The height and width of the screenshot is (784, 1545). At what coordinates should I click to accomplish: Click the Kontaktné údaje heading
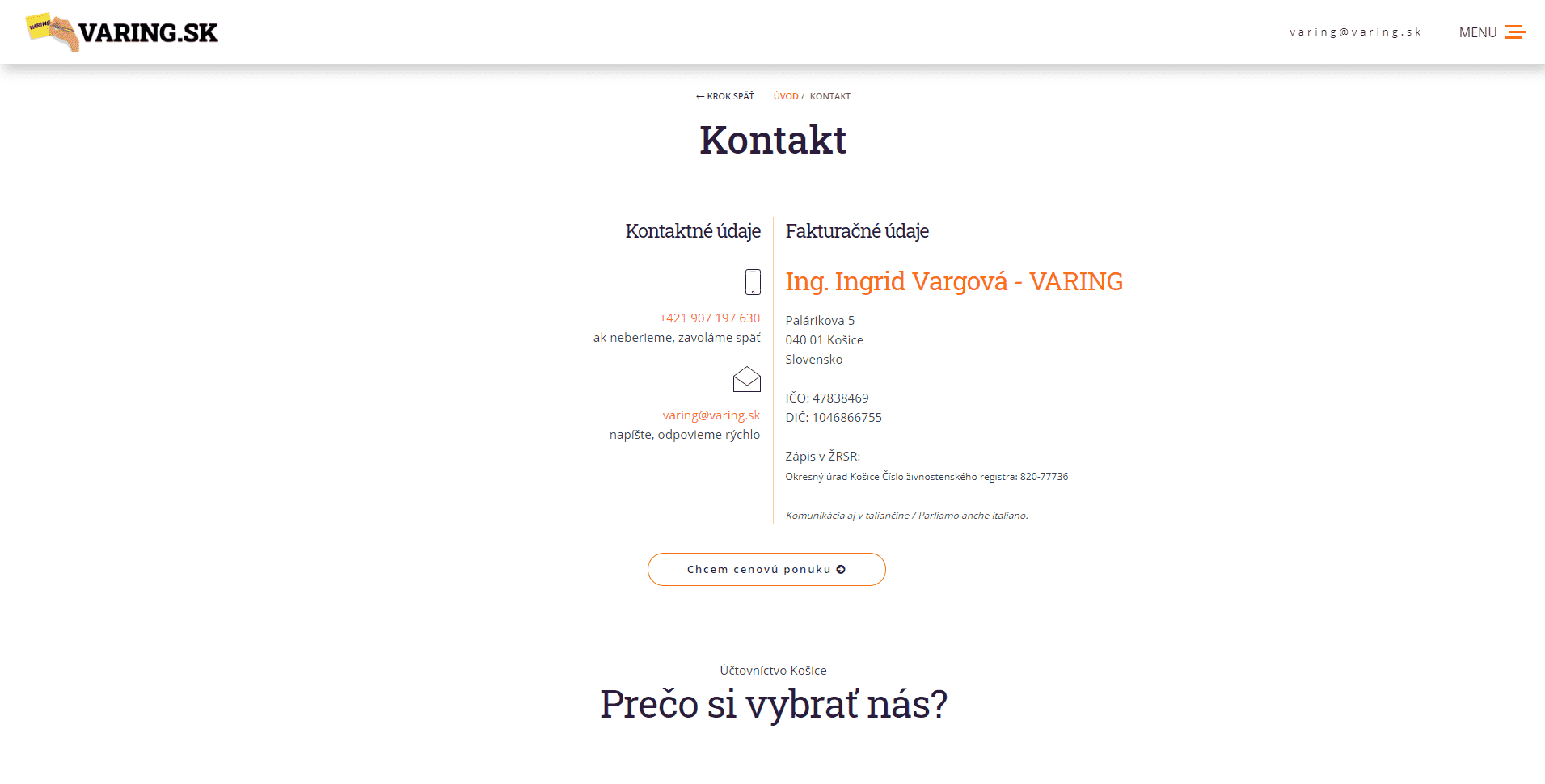(x=692, y=231)
